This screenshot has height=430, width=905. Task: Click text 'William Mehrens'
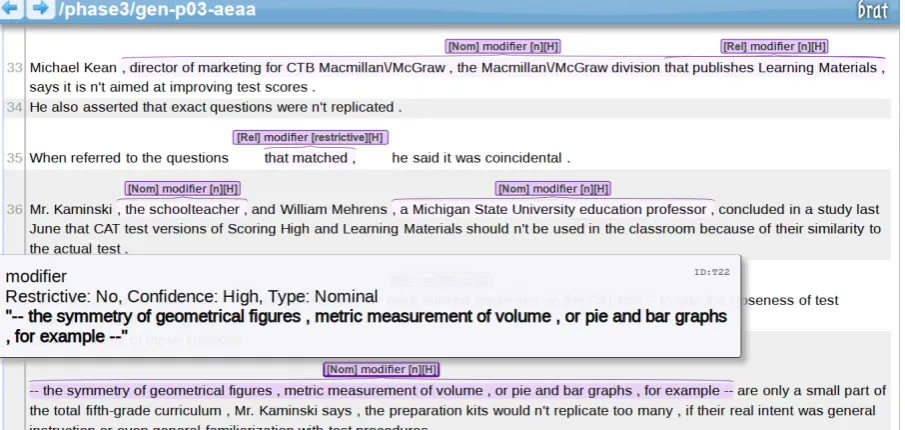pyautogui.click(x=333, y=210)
